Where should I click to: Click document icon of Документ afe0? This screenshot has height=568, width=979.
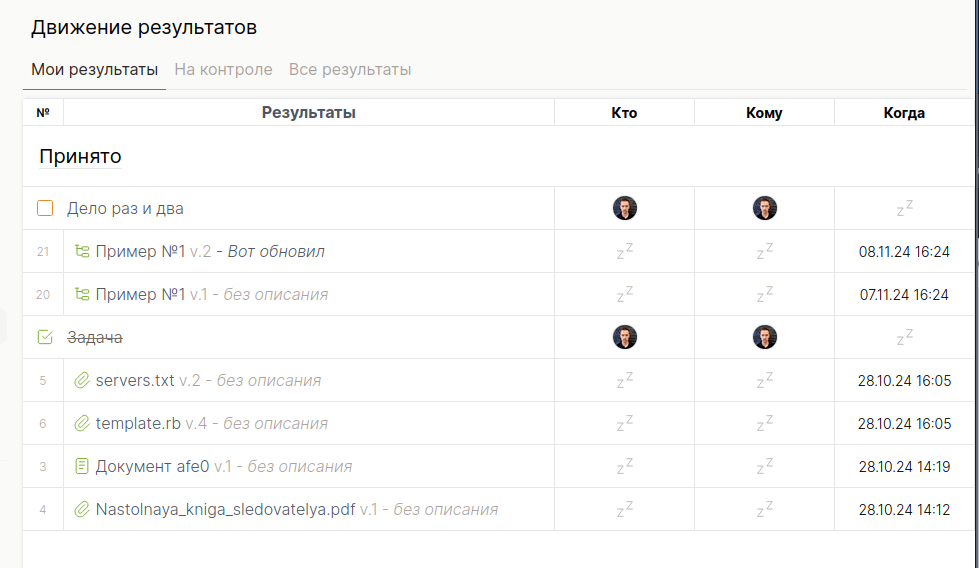point(82,466)
